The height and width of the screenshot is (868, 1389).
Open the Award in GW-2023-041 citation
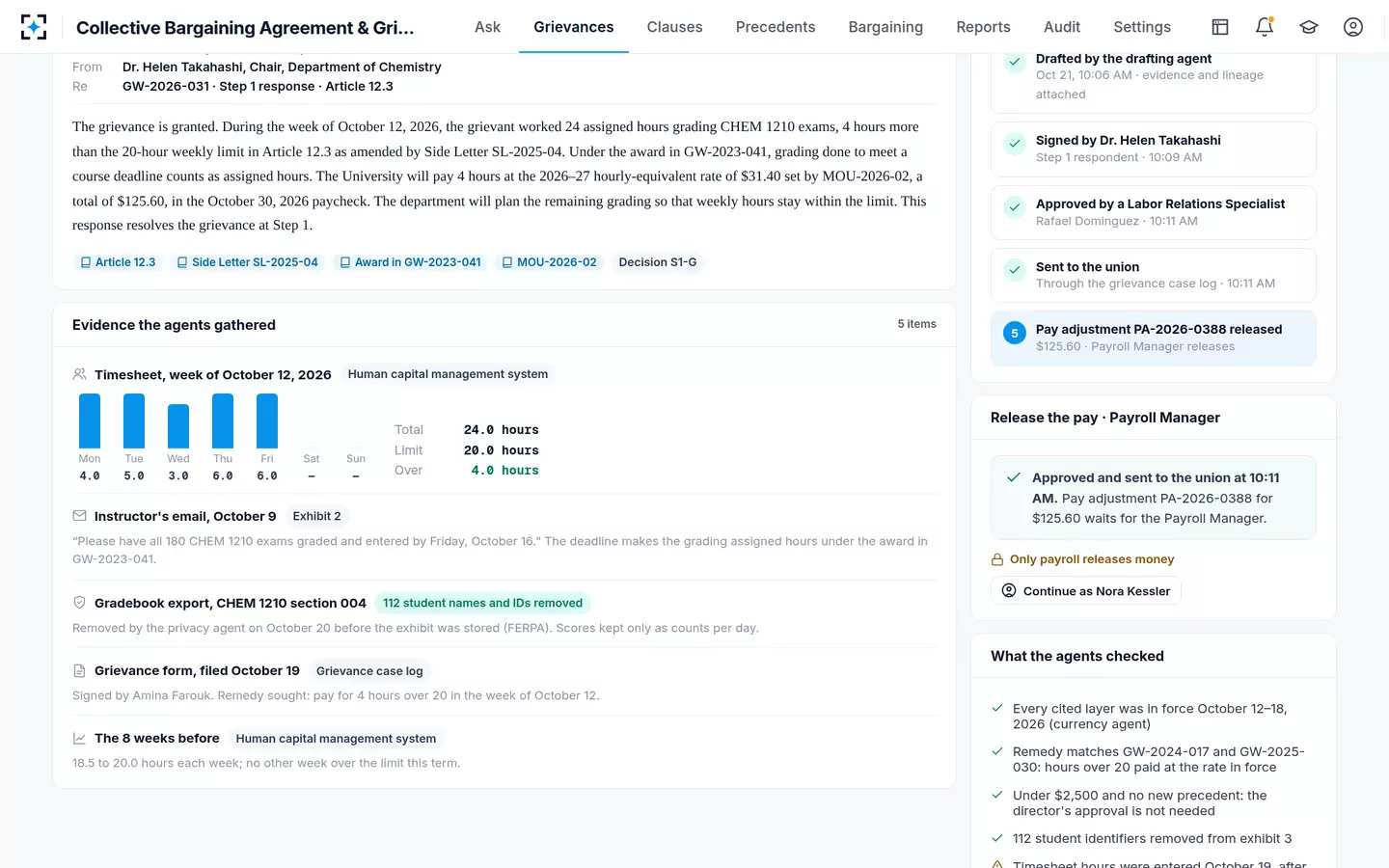(x=410, y=262)
